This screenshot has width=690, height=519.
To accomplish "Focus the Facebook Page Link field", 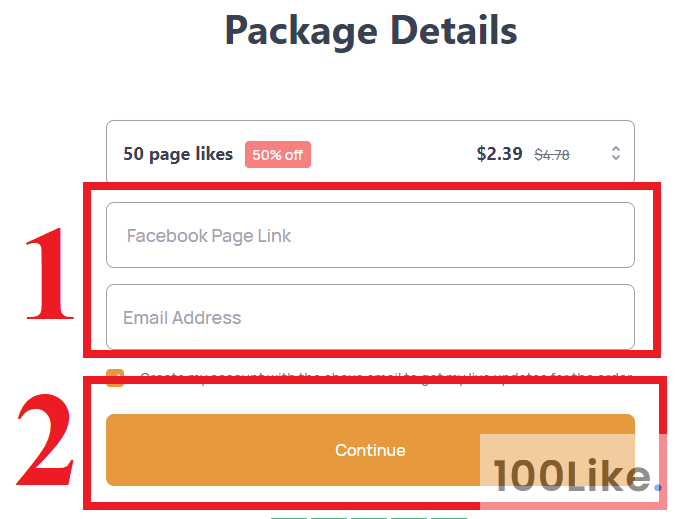I will click(370, 236).
